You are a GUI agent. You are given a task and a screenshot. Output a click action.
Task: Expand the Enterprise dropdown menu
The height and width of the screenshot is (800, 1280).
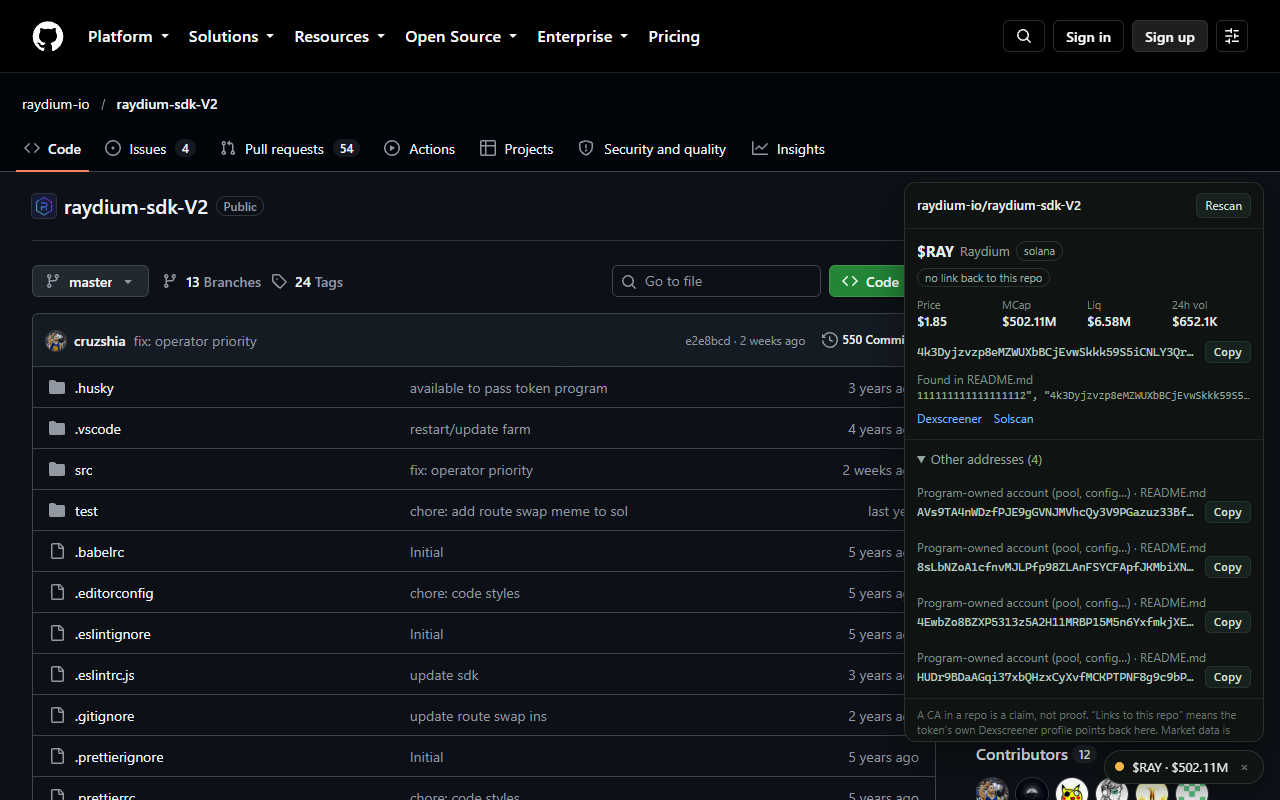[x=583, y=37]
